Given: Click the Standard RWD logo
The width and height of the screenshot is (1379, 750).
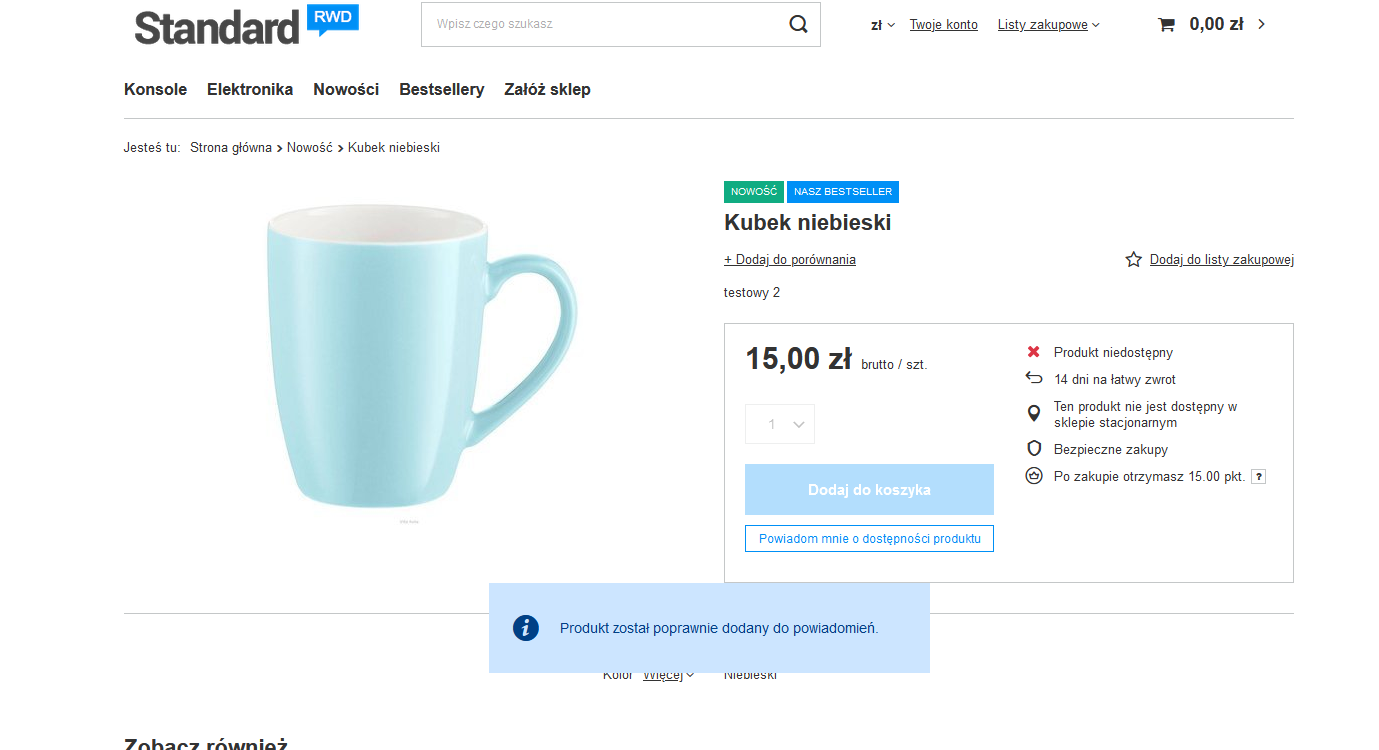Looking at the screenshot, I should pyautogui.click(x=246, y=25).
